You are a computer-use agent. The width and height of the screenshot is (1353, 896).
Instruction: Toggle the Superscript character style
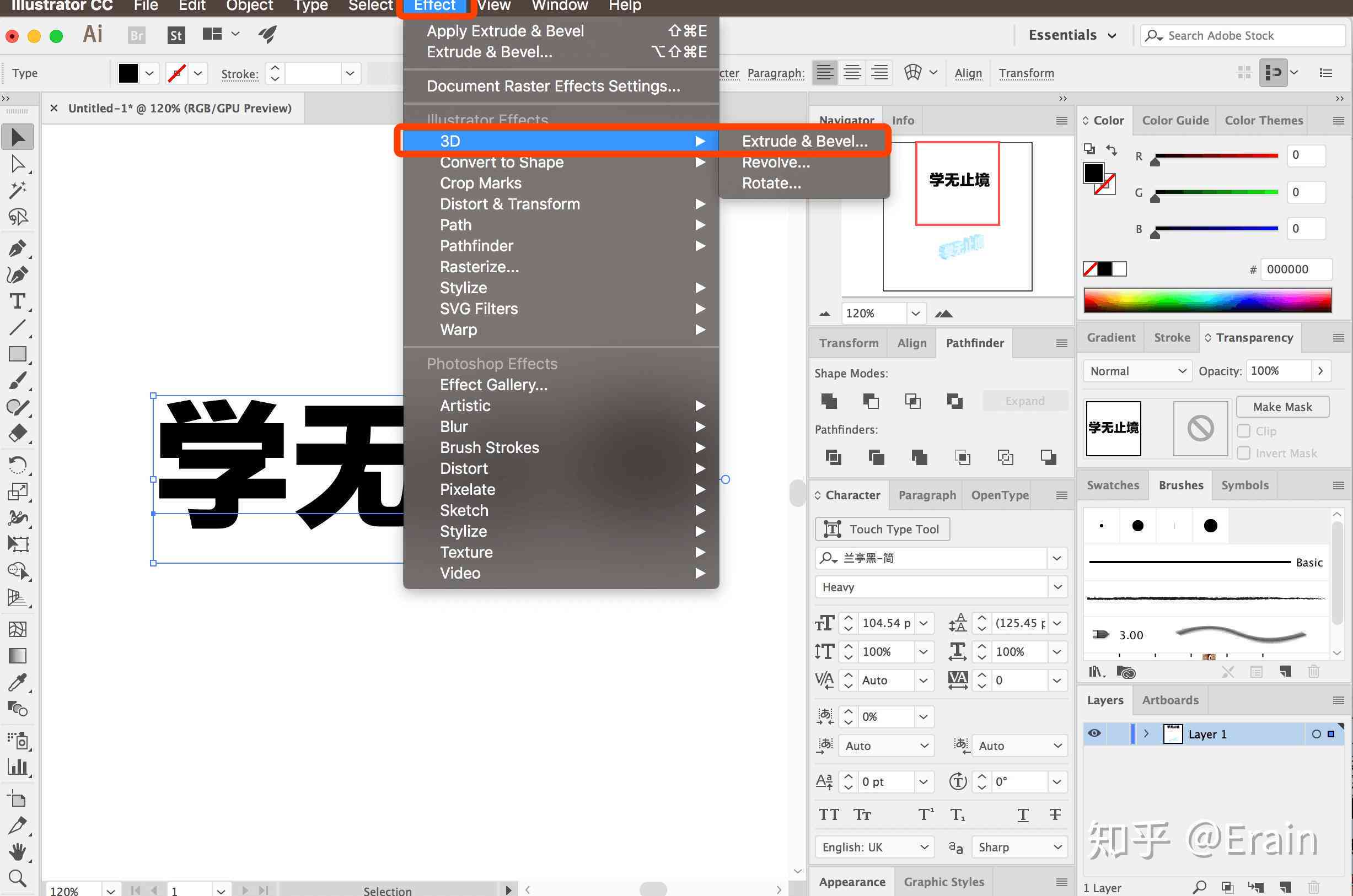click(x=926, y=815)
